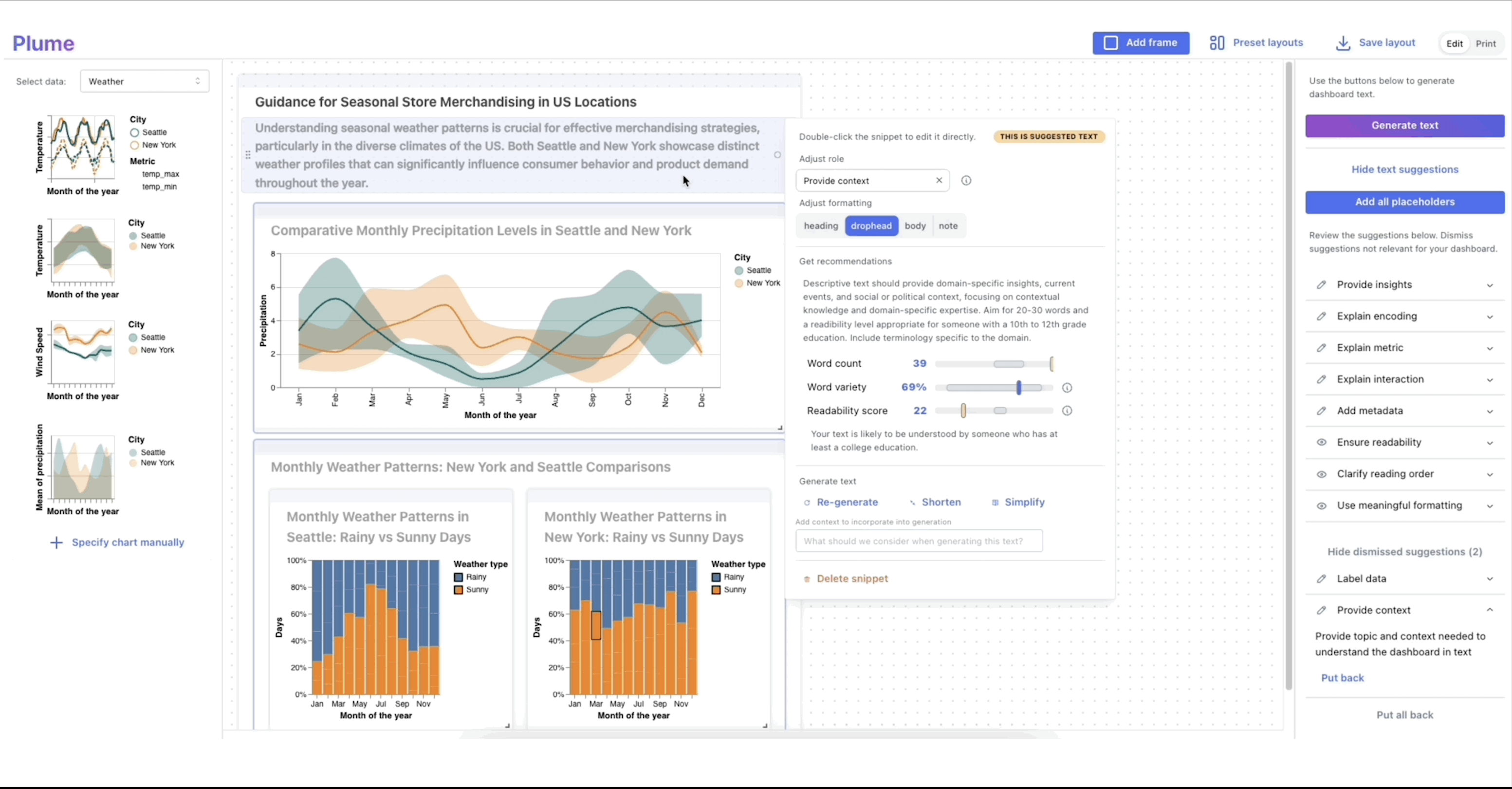Click the Readability score info icon
This screenshot has height=789, width=1512.
pos(1067,411)
